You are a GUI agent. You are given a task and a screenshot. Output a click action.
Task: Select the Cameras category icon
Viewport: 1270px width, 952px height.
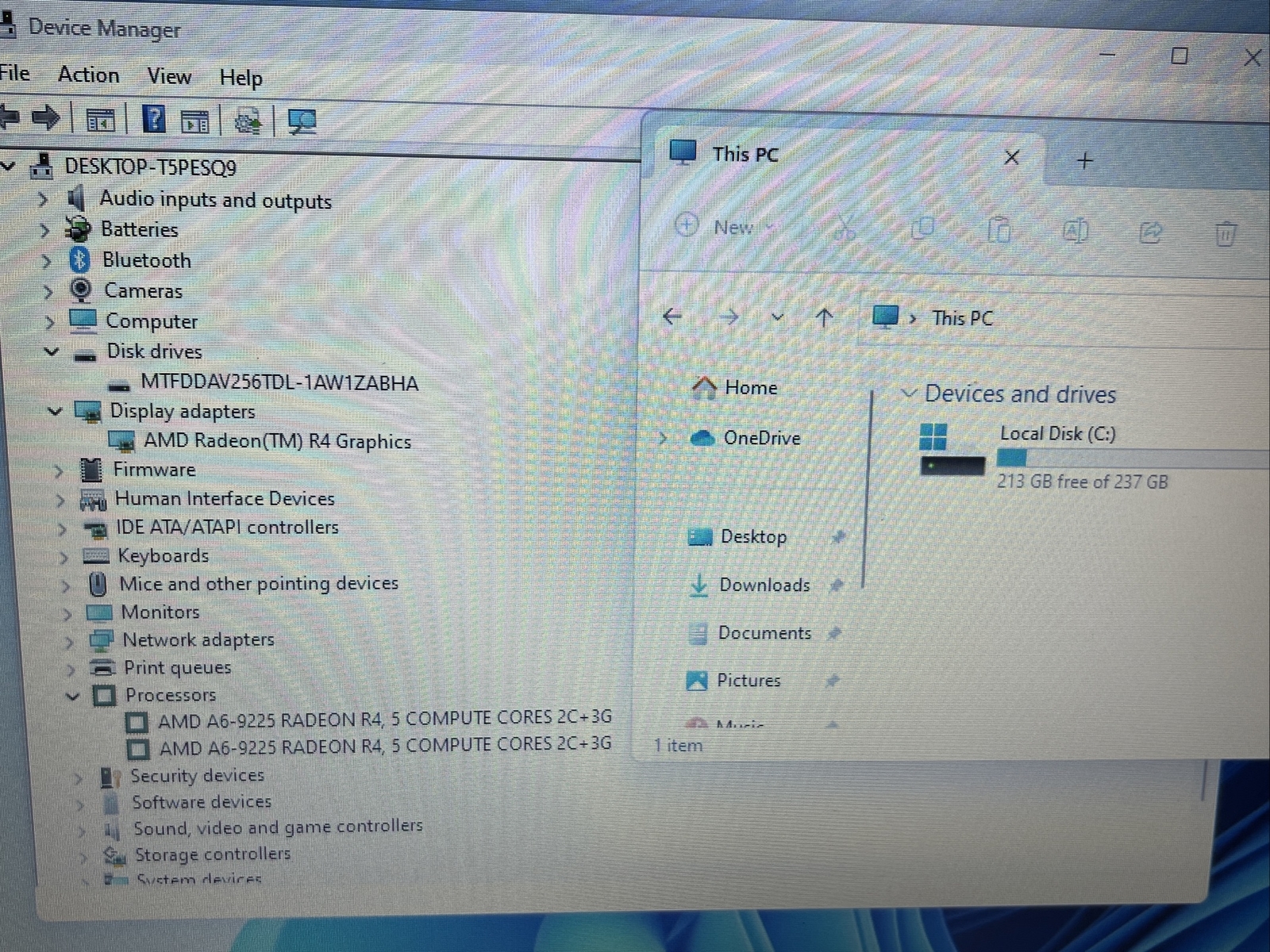point(81,290)
